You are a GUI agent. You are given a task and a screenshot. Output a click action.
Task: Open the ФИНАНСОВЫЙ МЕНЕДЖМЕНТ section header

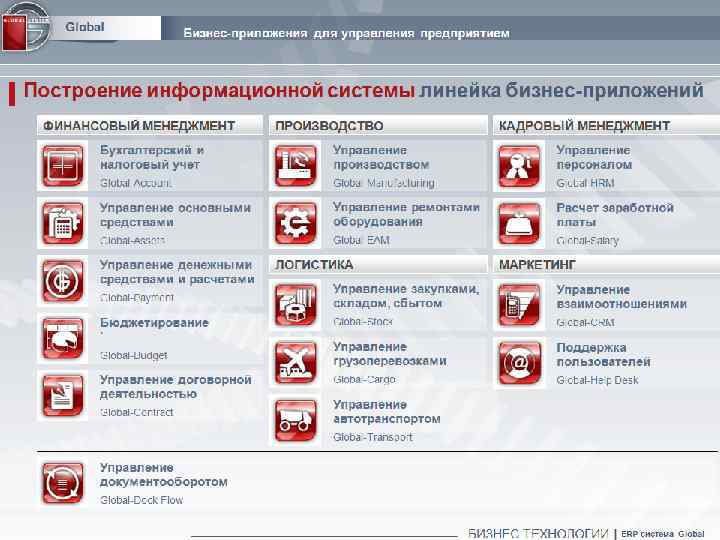point(150,125)
